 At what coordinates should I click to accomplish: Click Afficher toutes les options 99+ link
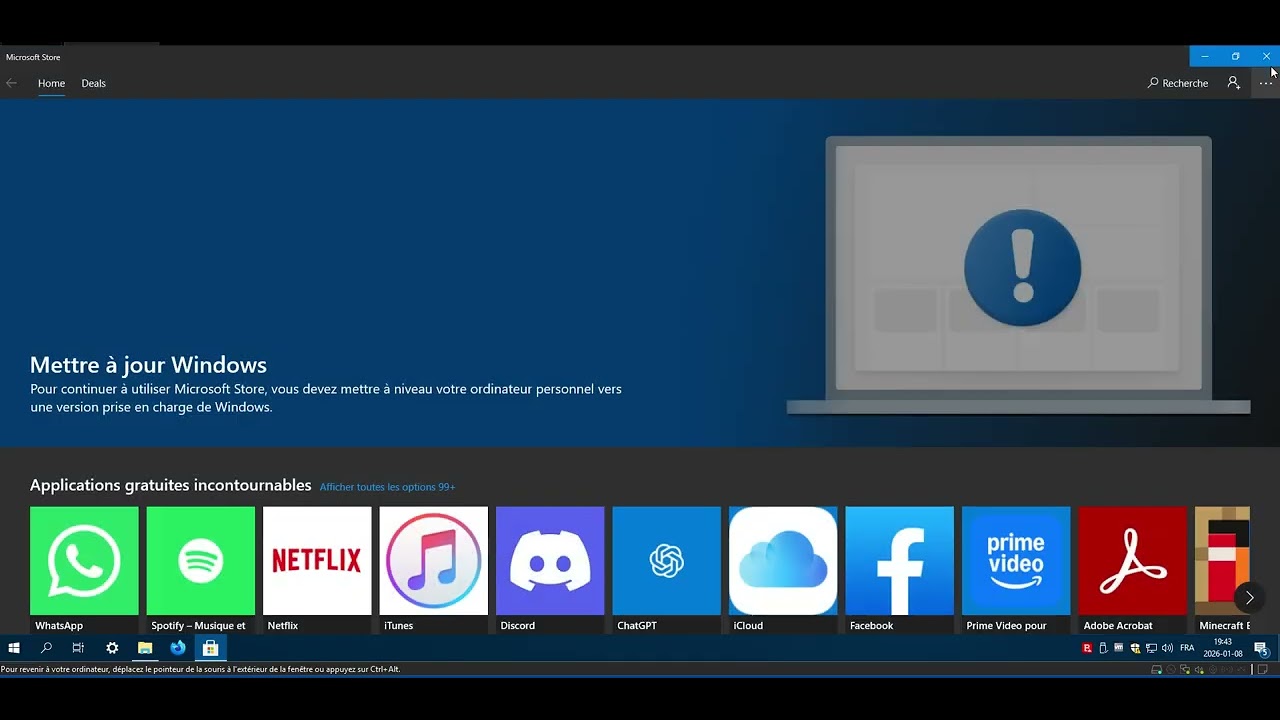387,487
